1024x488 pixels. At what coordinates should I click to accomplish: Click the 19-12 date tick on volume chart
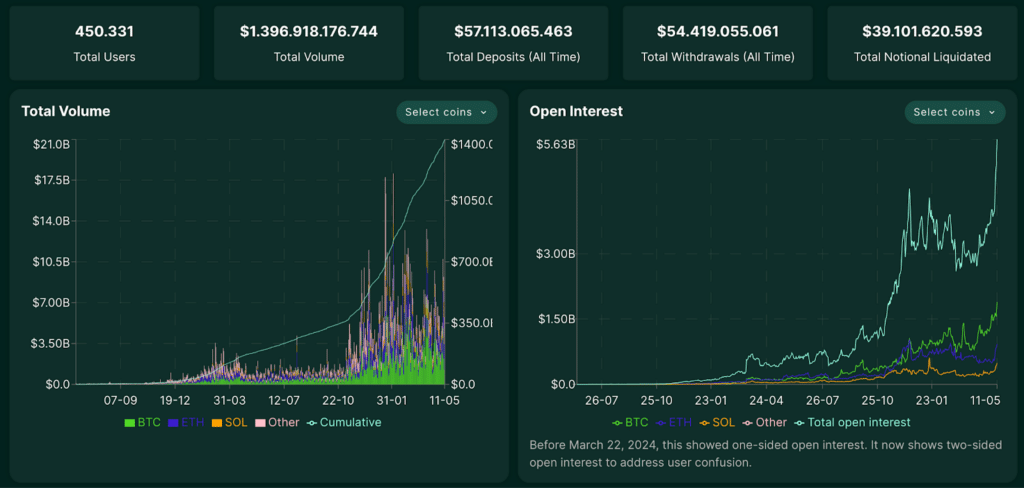[x=174, y=400]
